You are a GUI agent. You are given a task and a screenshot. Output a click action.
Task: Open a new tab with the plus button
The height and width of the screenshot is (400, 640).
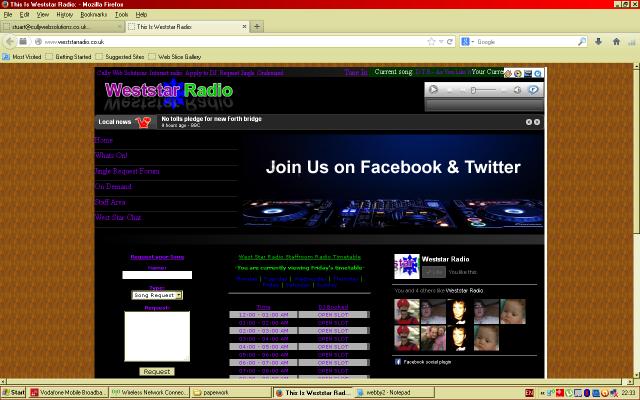(x=257, y=26)
